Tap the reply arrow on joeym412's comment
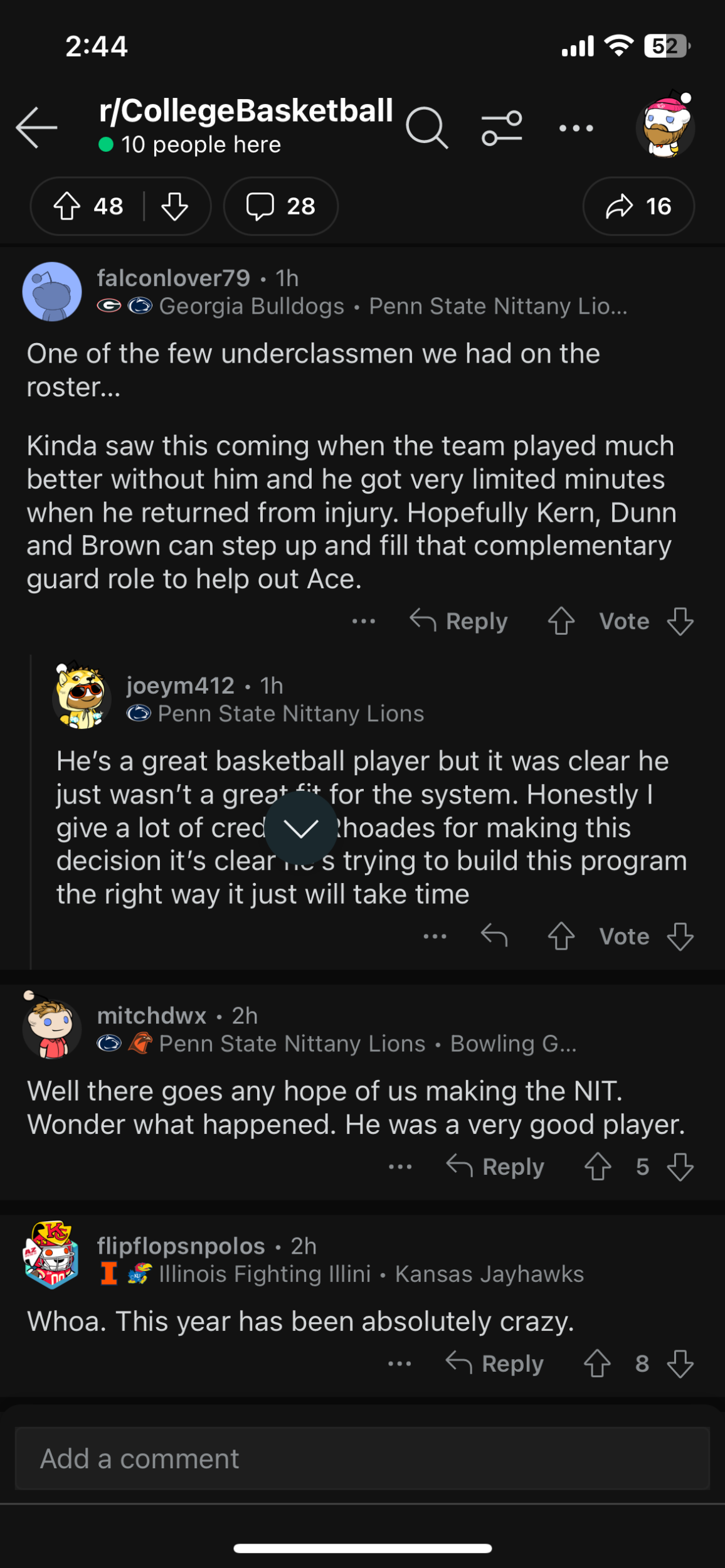 coord(494,936)
